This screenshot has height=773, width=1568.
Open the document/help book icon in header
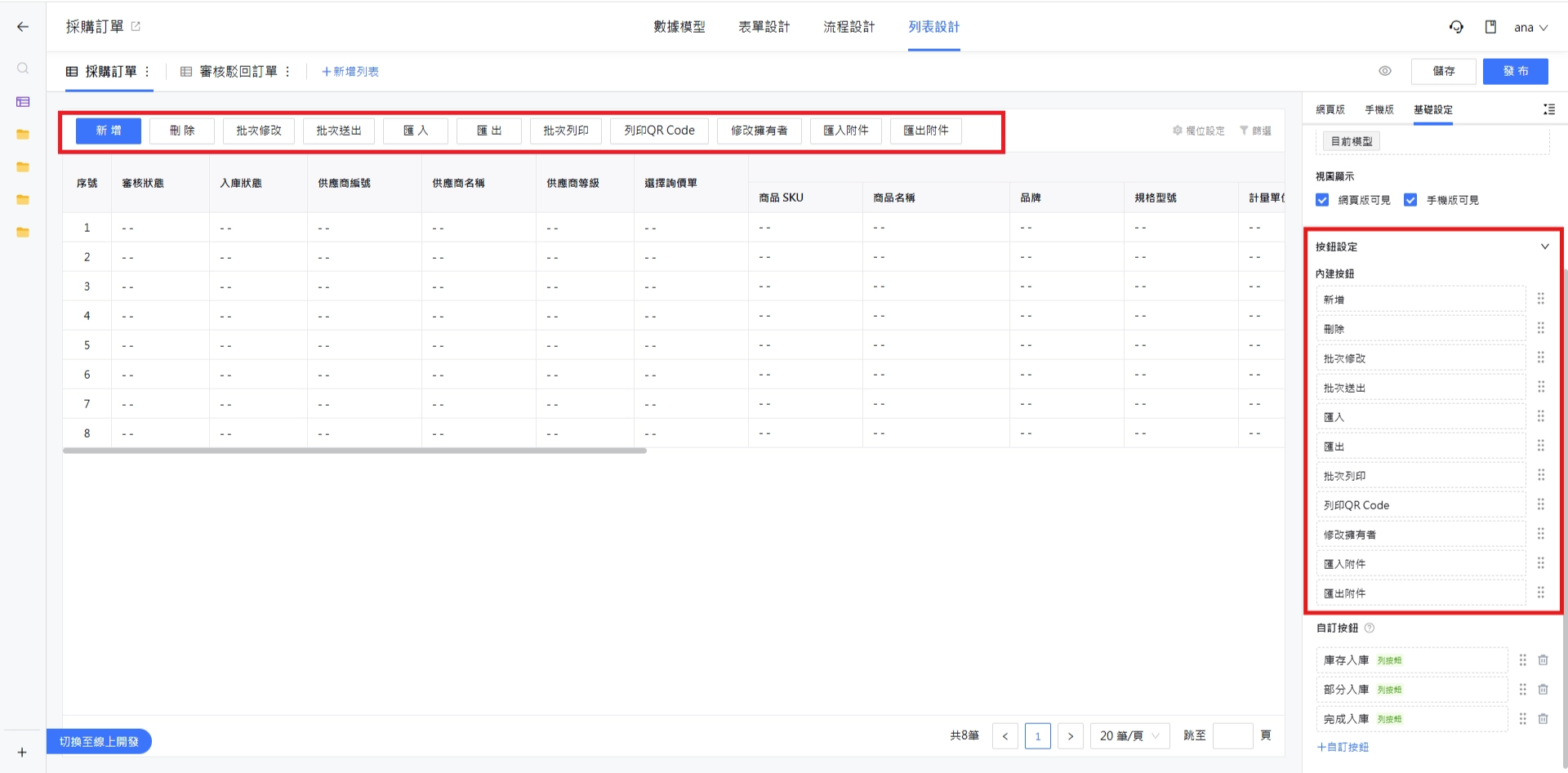click(1490, 27)
